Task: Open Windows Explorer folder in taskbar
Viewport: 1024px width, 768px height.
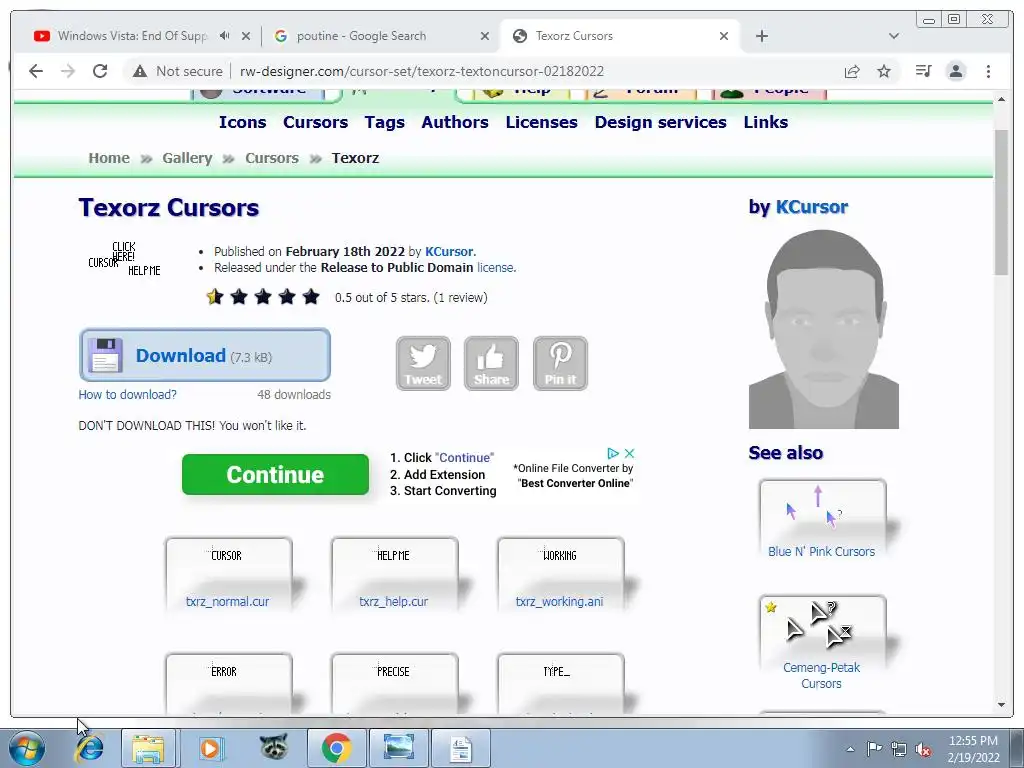Action: pos(148,748)
